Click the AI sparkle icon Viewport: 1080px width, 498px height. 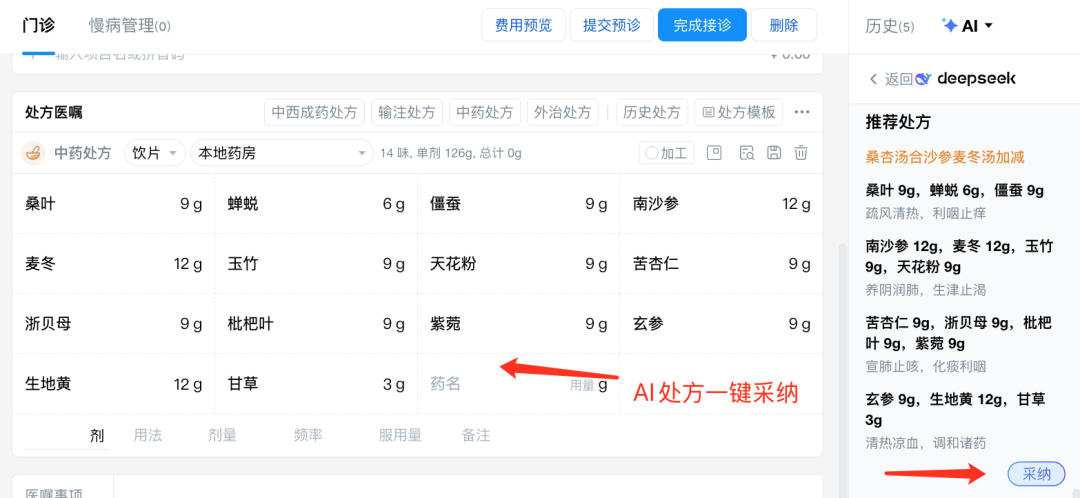(x=950, y=26)
